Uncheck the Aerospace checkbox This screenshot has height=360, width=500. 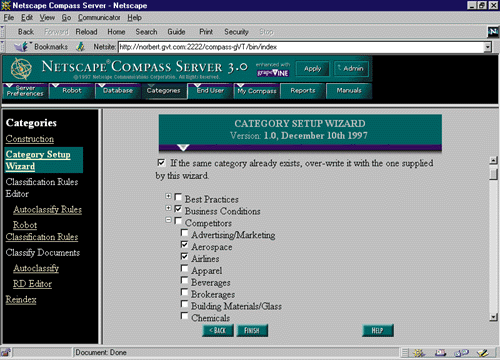(184, 244)
